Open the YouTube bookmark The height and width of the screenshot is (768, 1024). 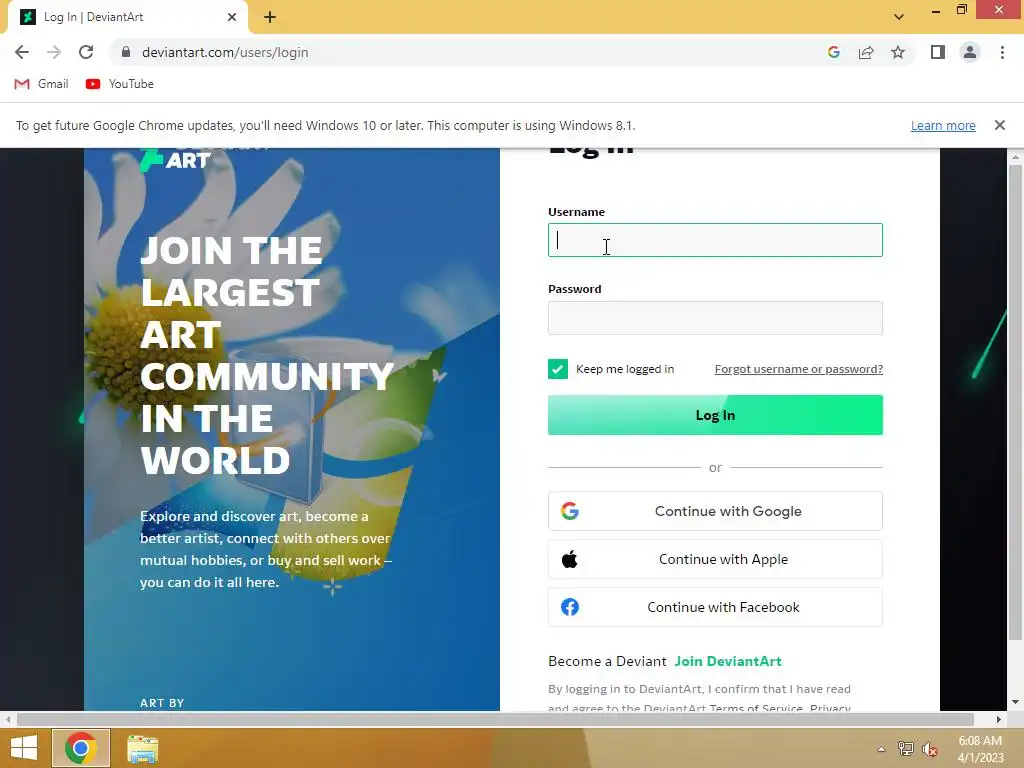tap(120, 84)
